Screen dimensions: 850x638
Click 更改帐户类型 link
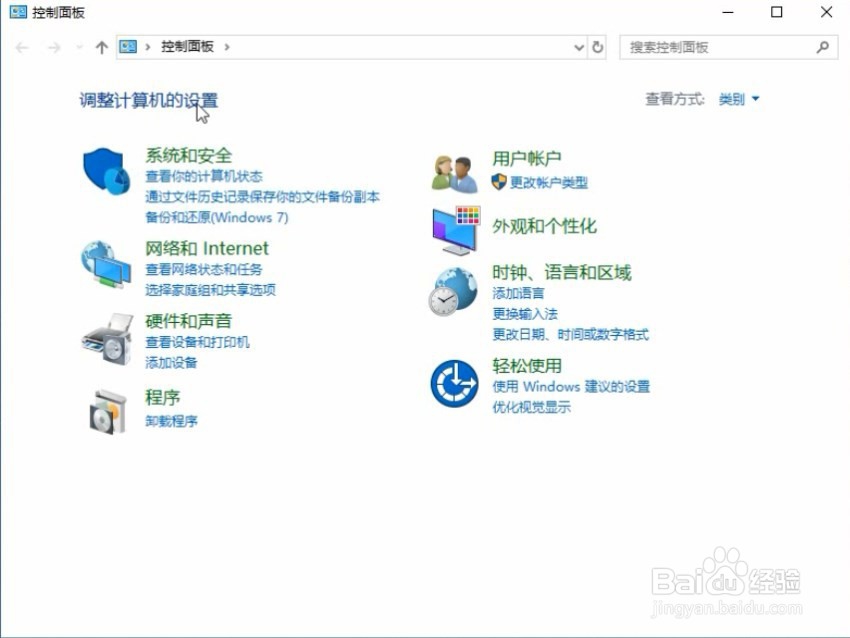[549, 182]
